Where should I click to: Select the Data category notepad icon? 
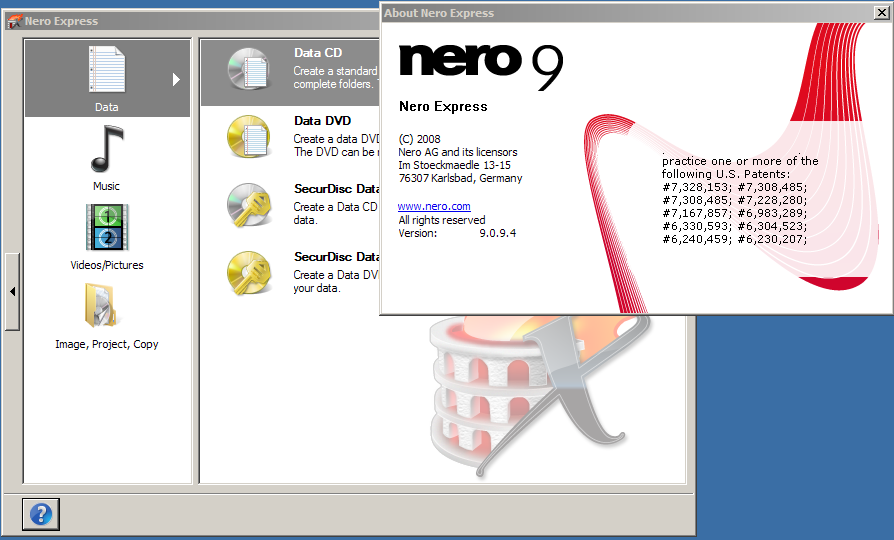click(x=107, y=69)
